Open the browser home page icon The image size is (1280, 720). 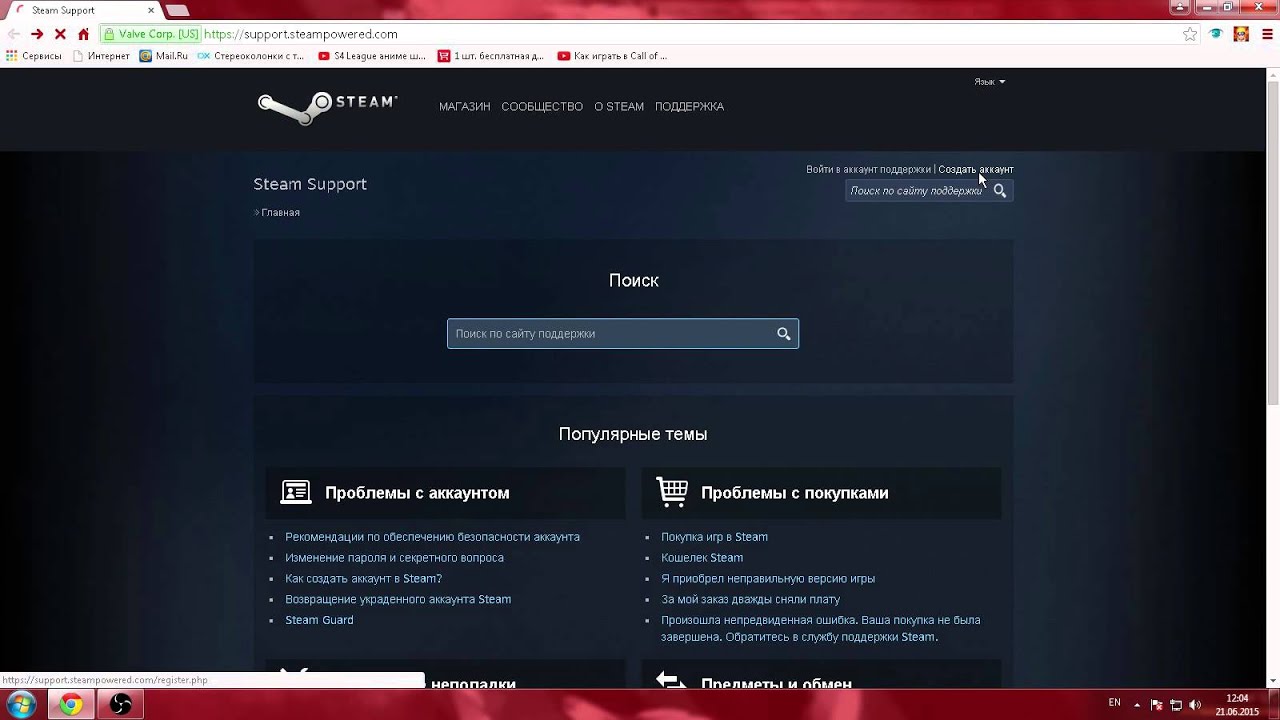click(x=83, y=34)
